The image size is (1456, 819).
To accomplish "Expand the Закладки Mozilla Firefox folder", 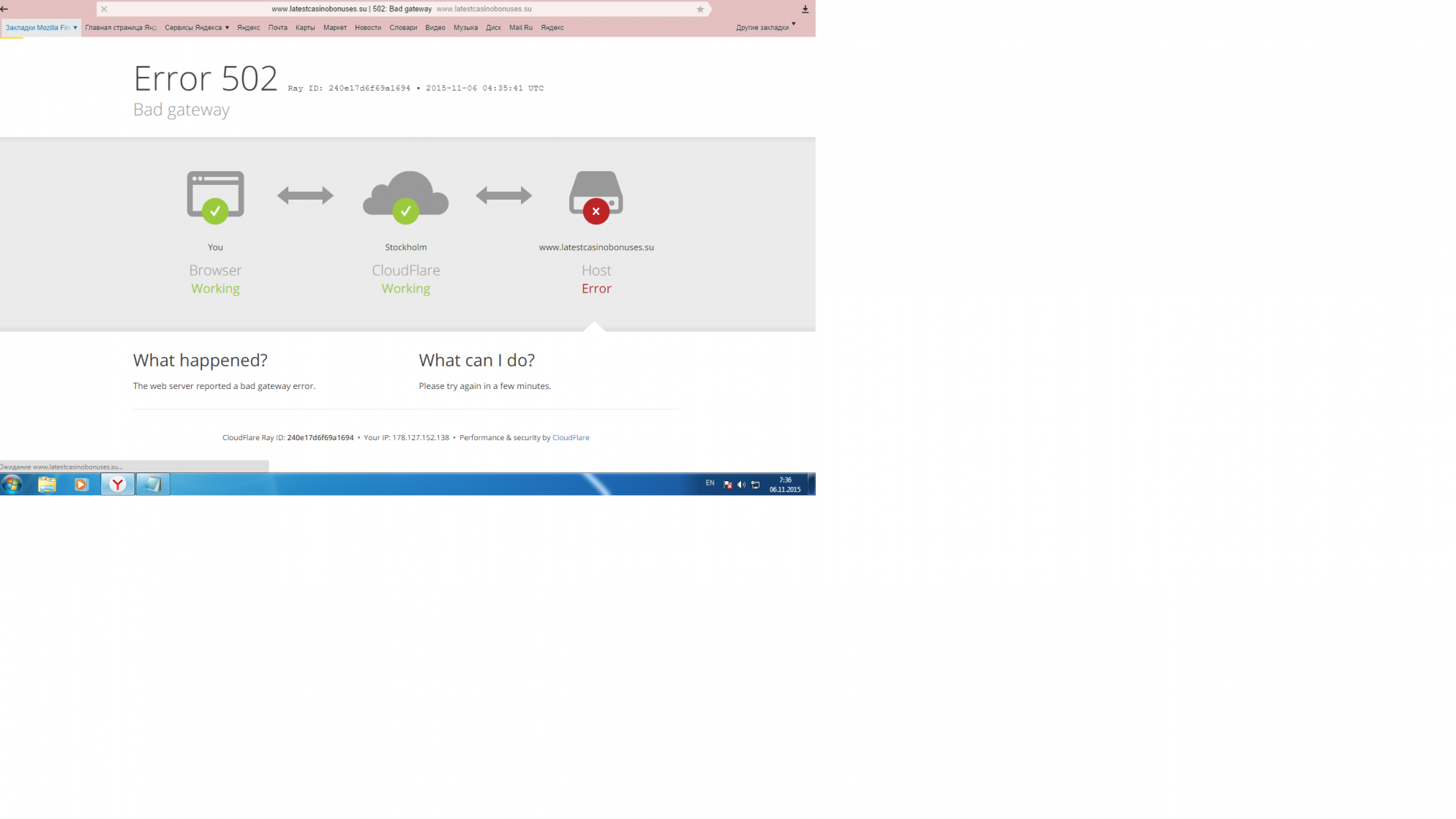I will (41, 28).
